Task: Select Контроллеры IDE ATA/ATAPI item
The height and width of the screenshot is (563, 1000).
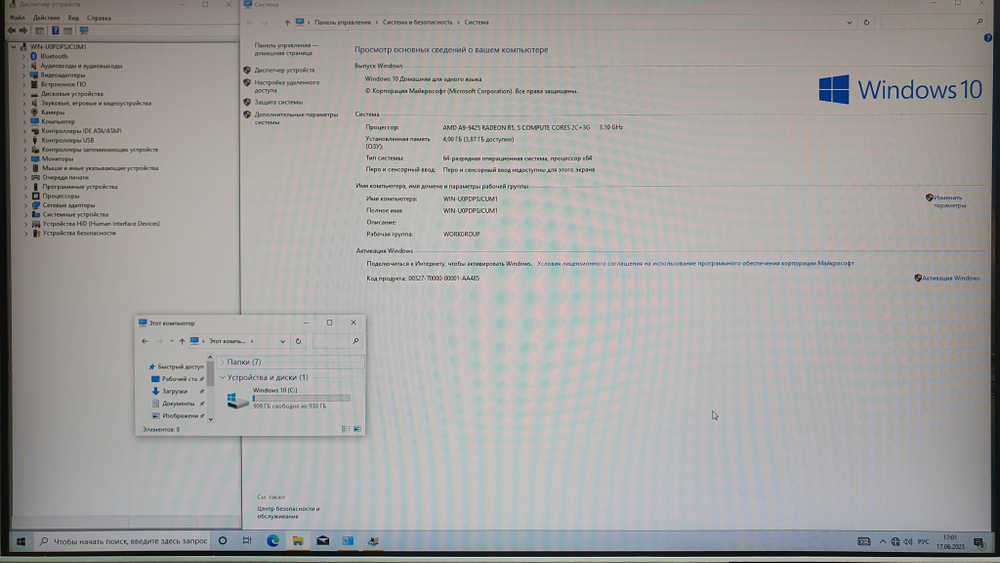Action: tap(81, 131)
